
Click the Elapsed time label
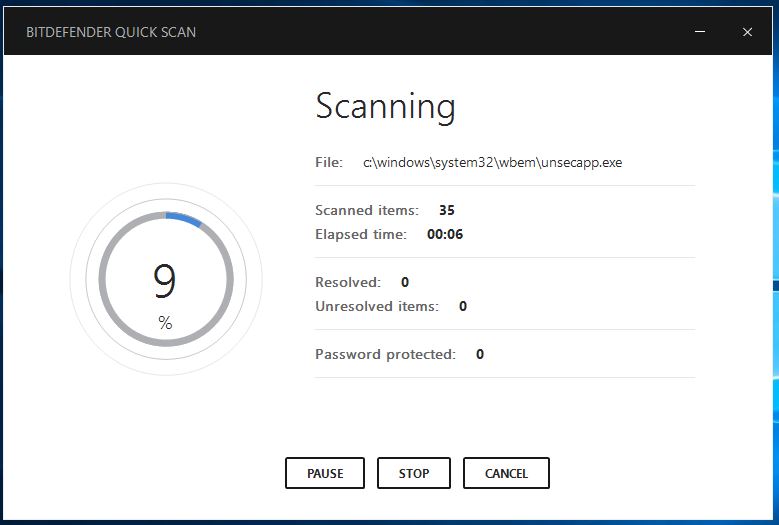pos(360,234)
